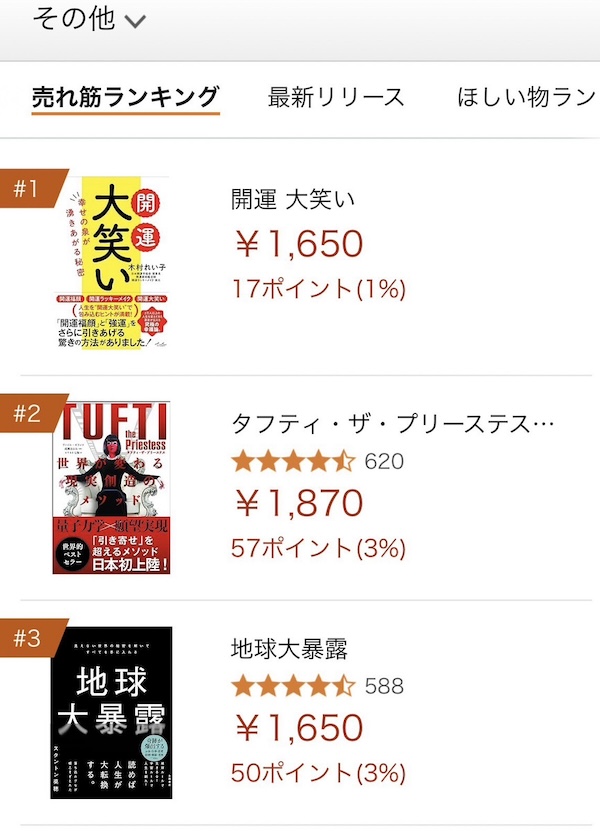Click the #1 rank badge

[x=27, y=188]
